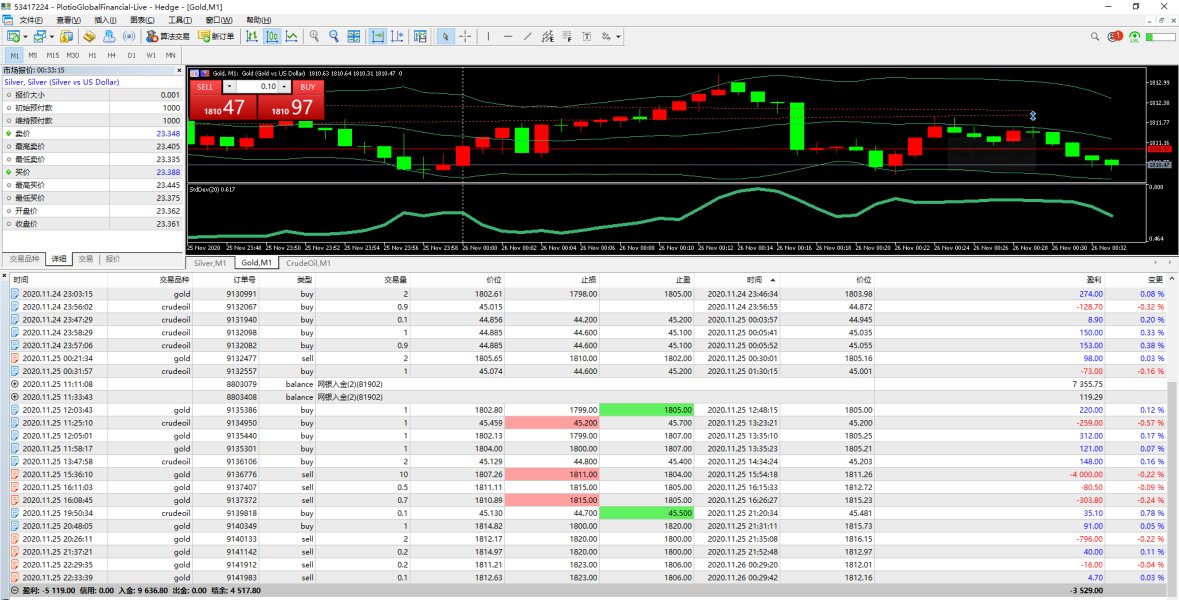Select the trendline drawing tool
This screenshot has height=600, width=1179.
[528, 36]
